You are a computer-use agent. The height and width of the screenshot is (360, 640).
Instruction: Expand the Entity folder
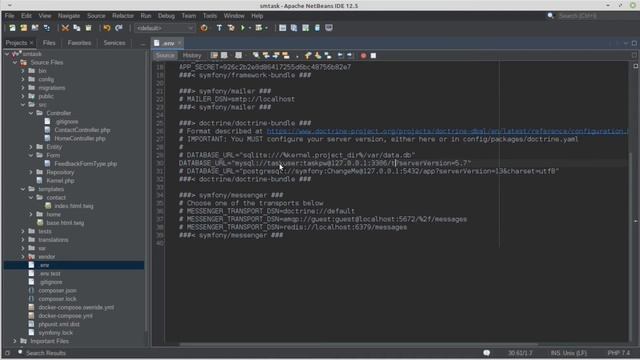pos(31,147)
